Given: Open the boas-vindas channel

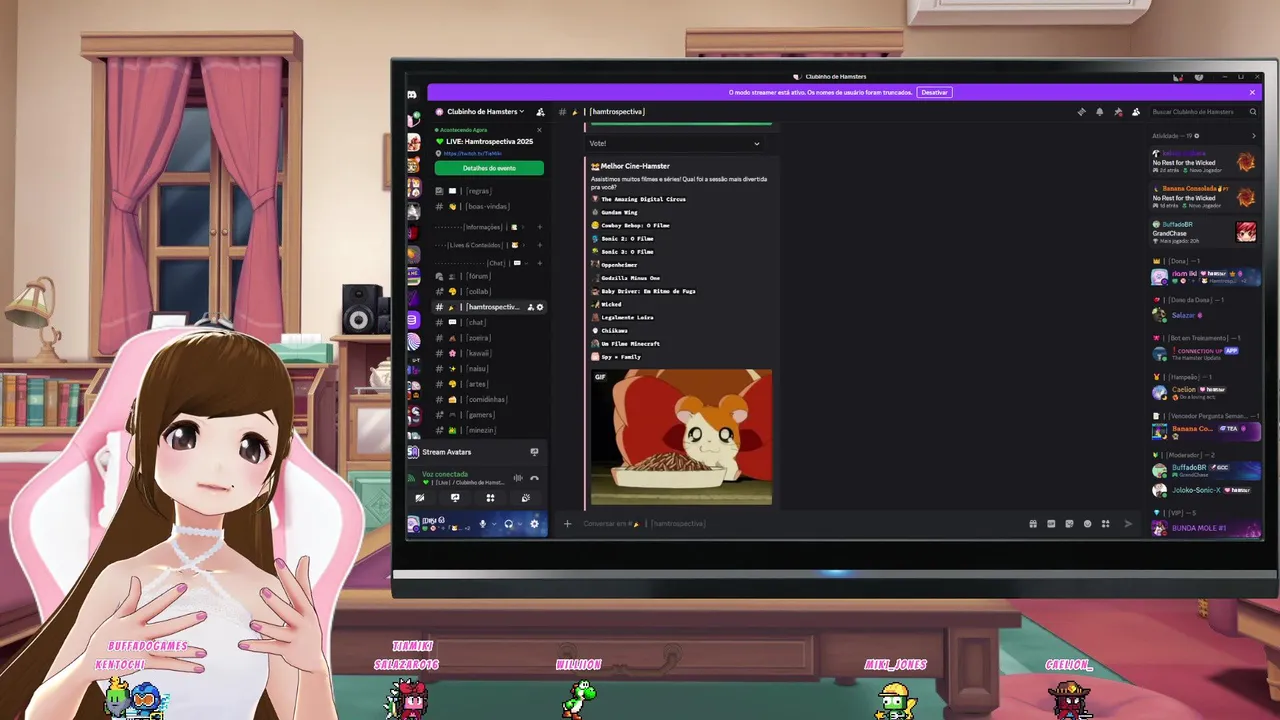Looking at the screenshot, I should tap(488, 206).
